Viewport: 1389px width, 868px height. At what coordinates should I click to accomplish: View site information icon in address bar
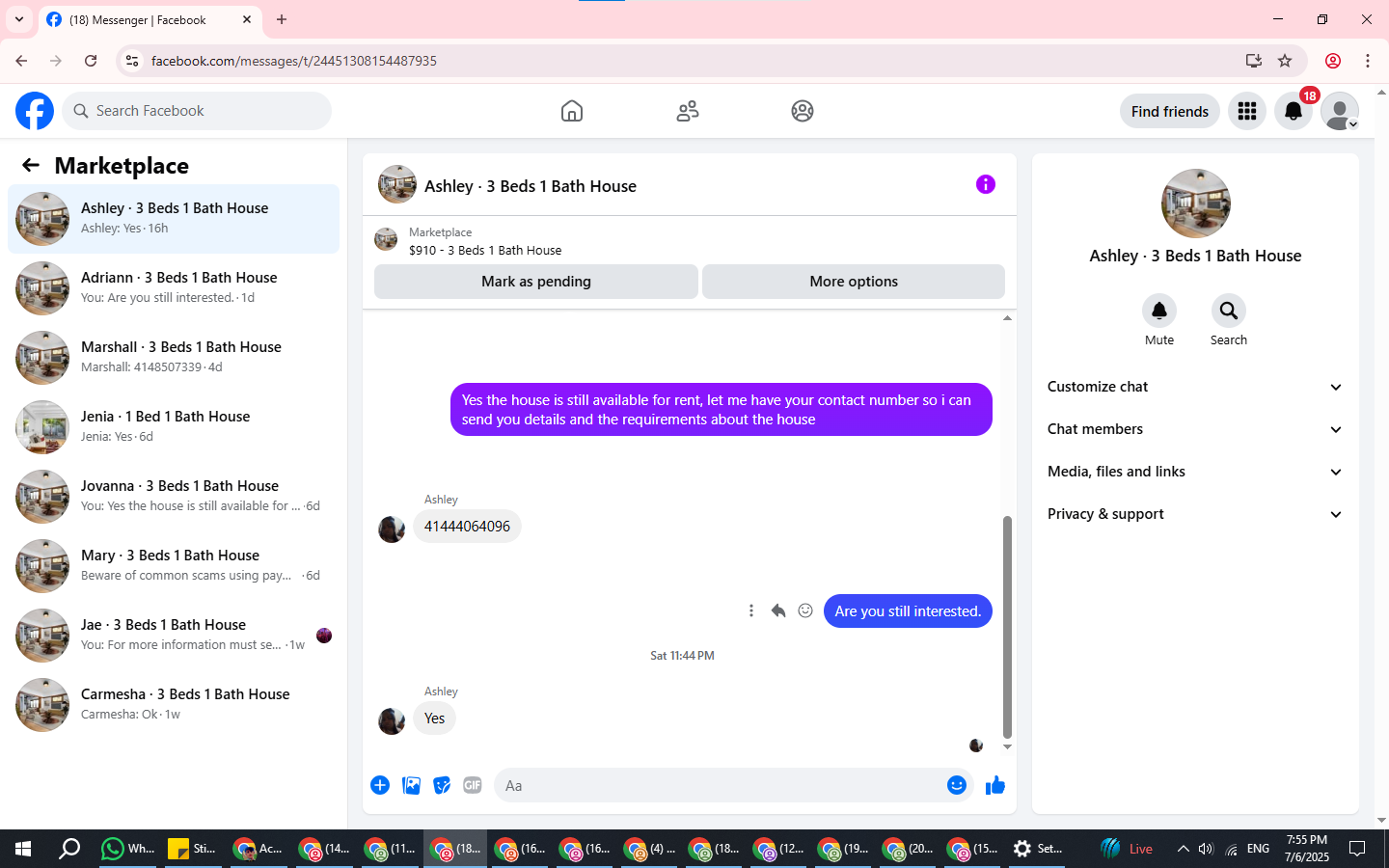pos(133,61)
